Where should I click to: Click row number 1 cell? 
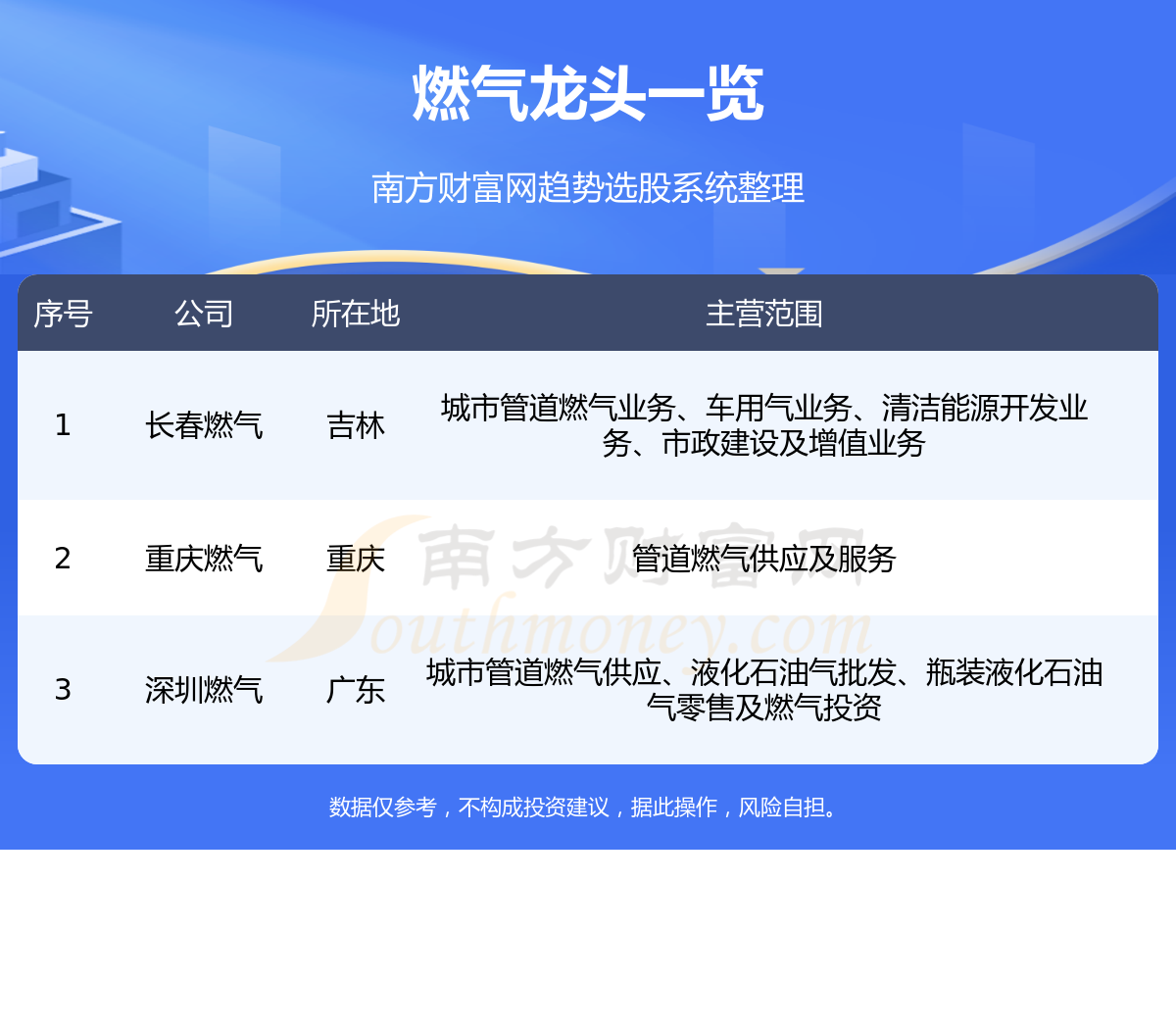tap(63, 425)
